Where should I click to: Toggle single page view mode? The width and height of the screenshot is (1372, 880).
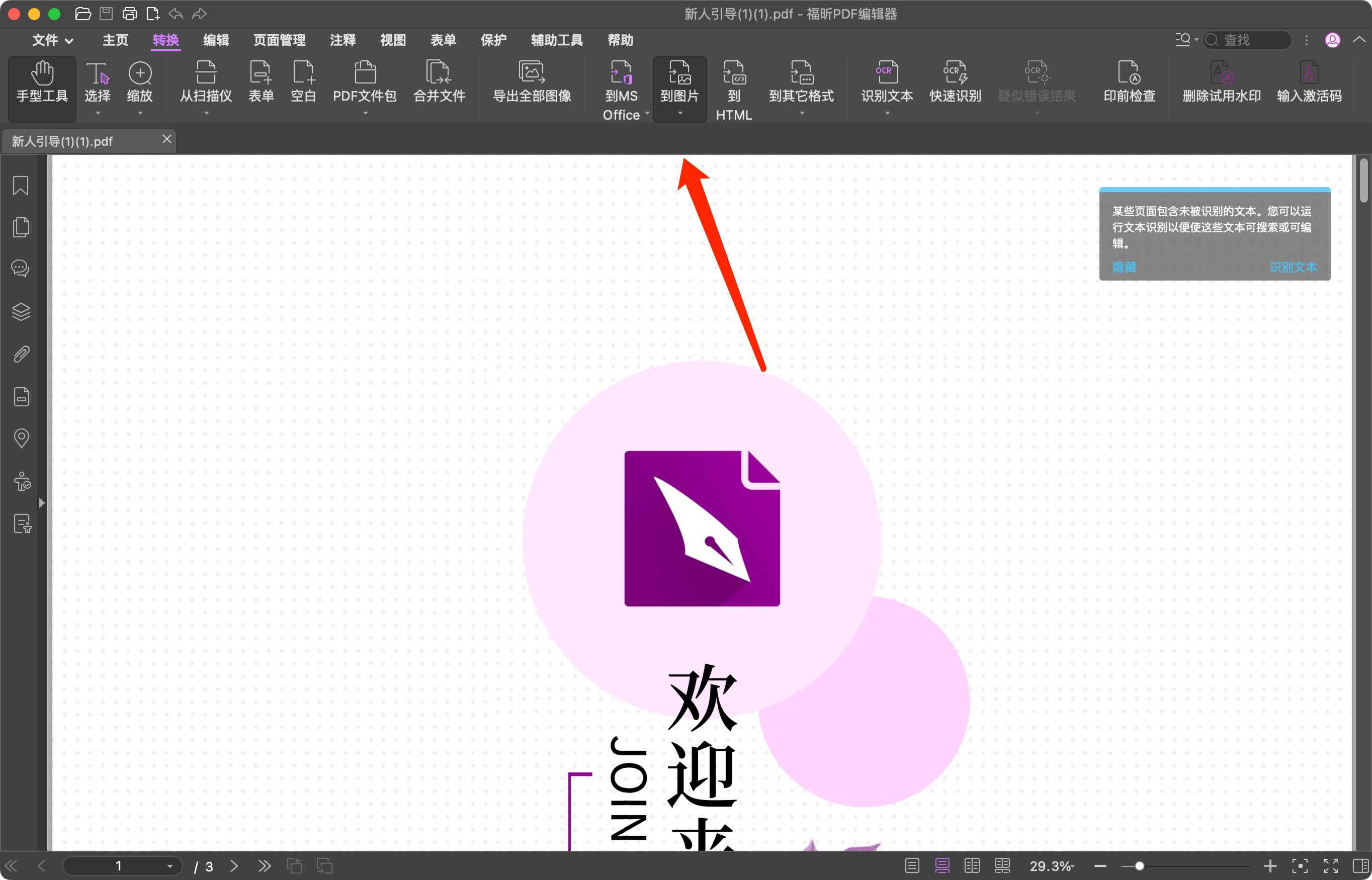pyautogui.click(x=912, y=865)
